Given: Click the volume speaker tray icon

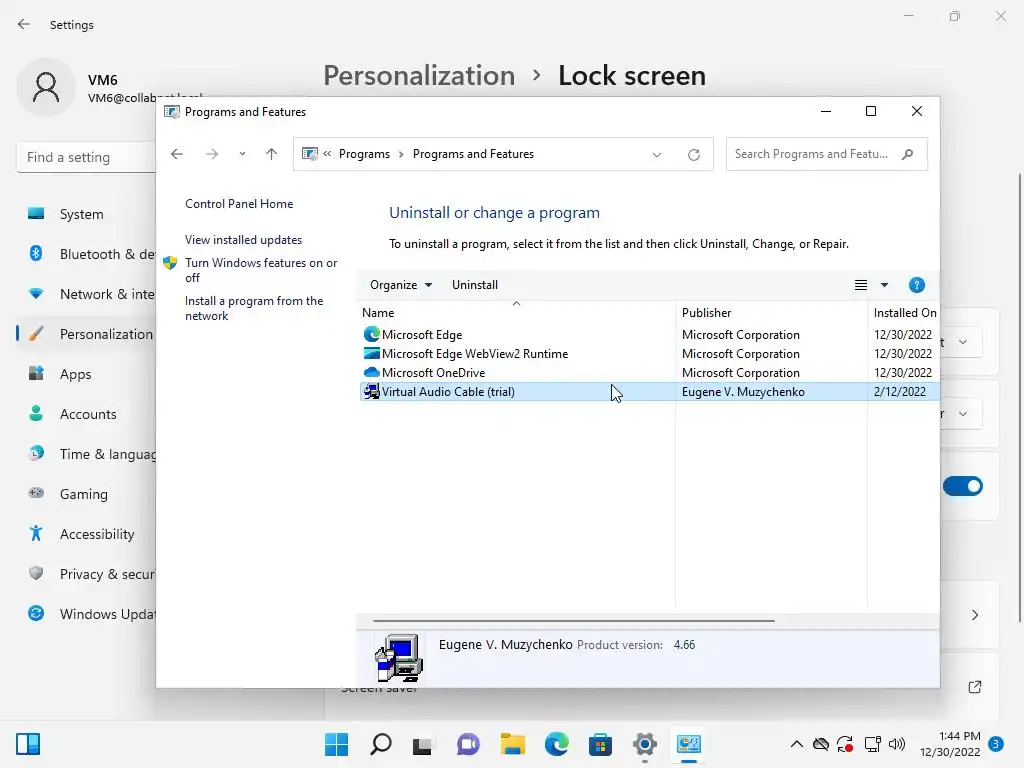Looking at the screenshot, I should [897, 744].
